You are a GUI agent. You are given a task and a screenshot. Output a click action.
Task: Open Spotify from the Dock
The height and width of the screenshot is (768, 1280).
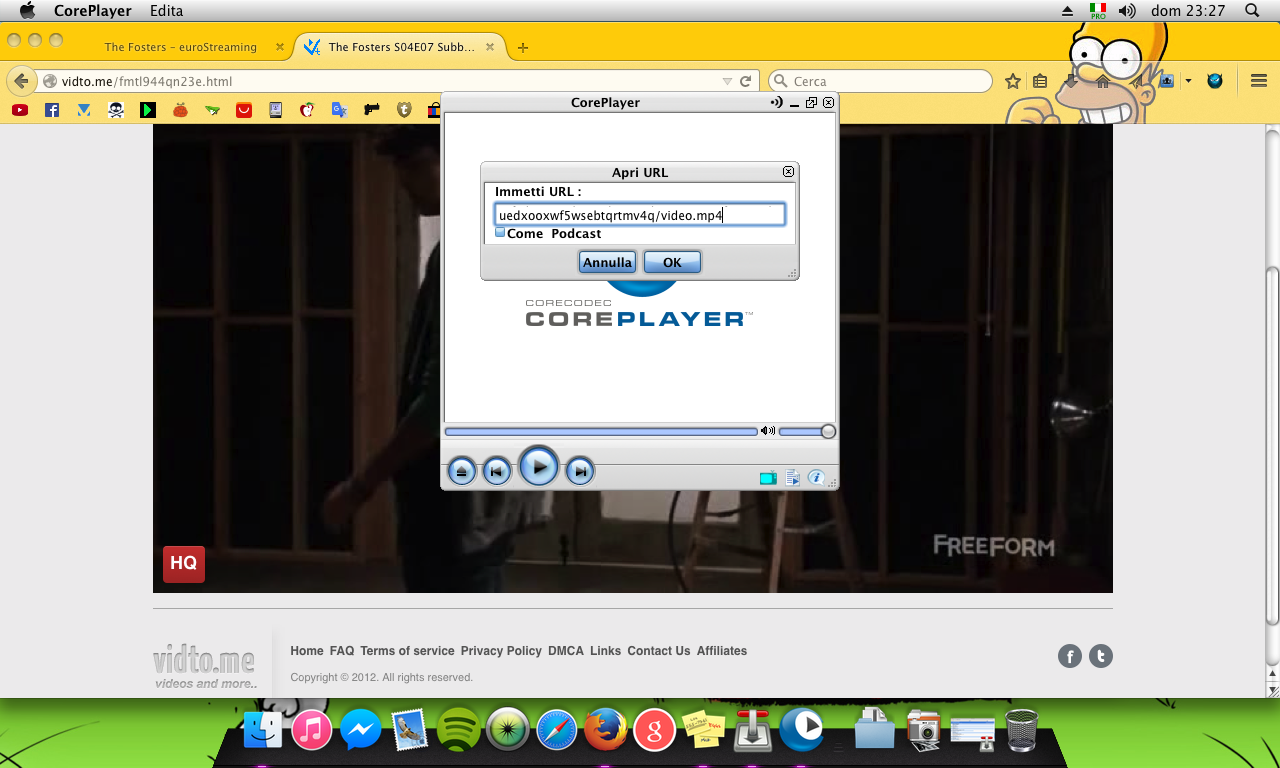pos(459,730)
